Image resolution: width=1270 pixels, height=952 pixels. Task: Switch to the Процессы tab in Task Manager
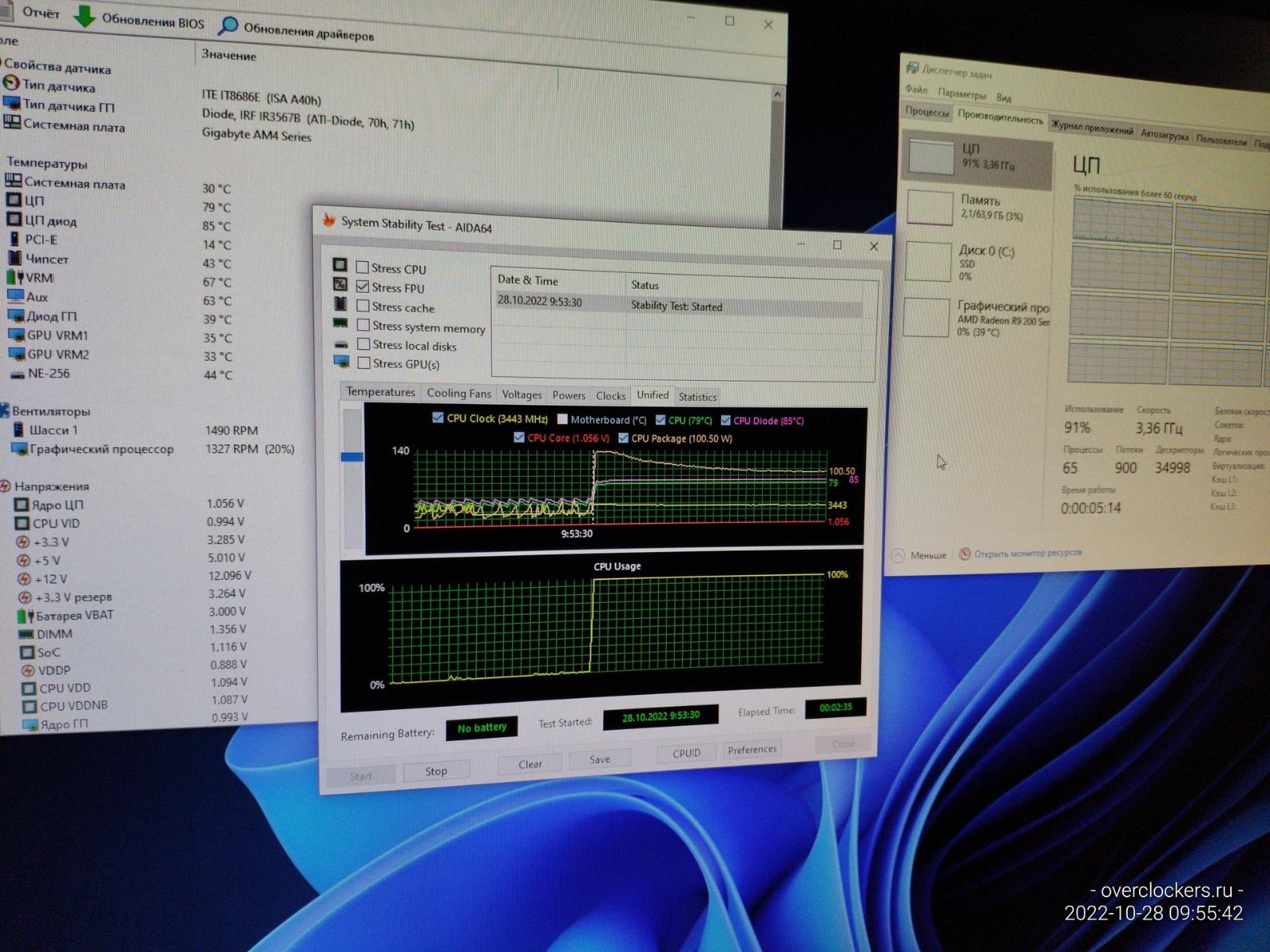click(927, 112)
